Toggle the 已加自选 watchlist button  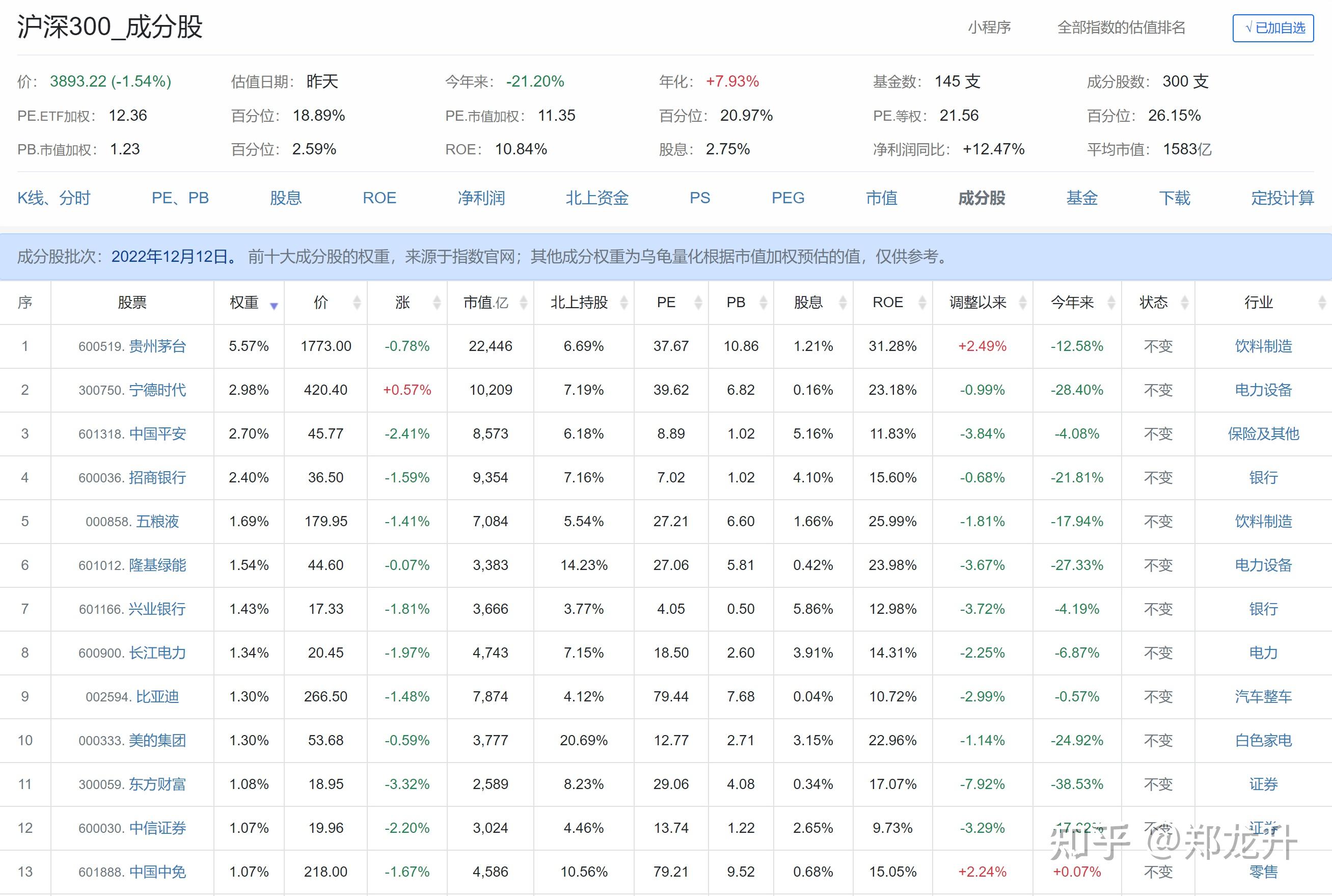1273,28
